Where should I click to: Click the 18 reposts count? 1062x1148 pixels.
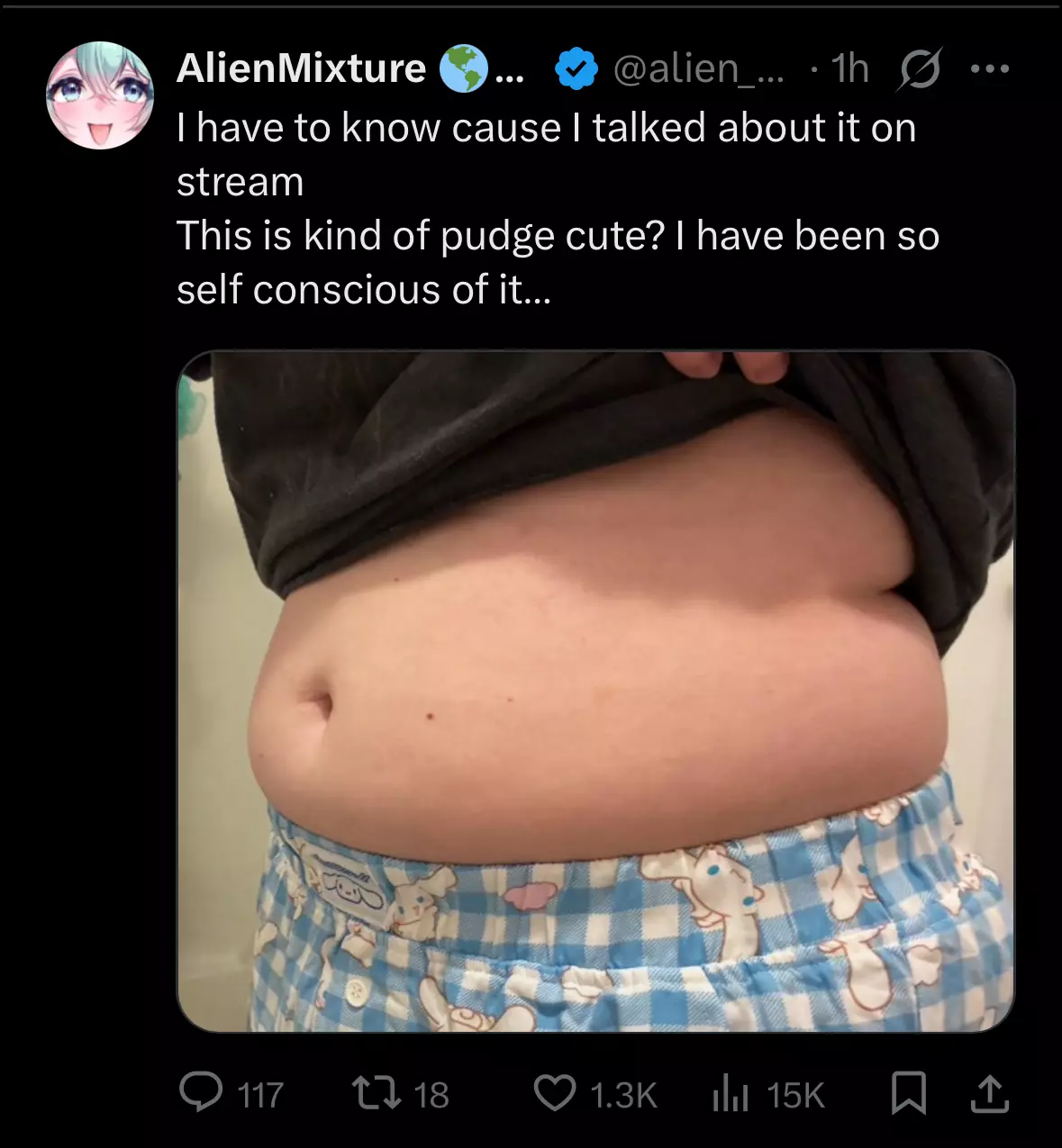[431, 1095]
